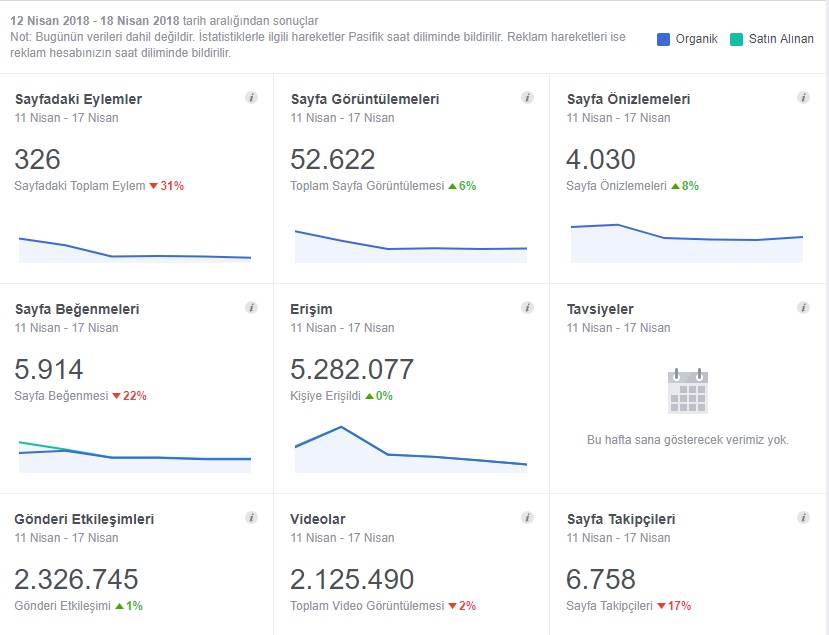Show info for the Sayfa Beğenmeleri card
Image resolution: width=829 pixels, height=635 pixels.
(252, 308)
